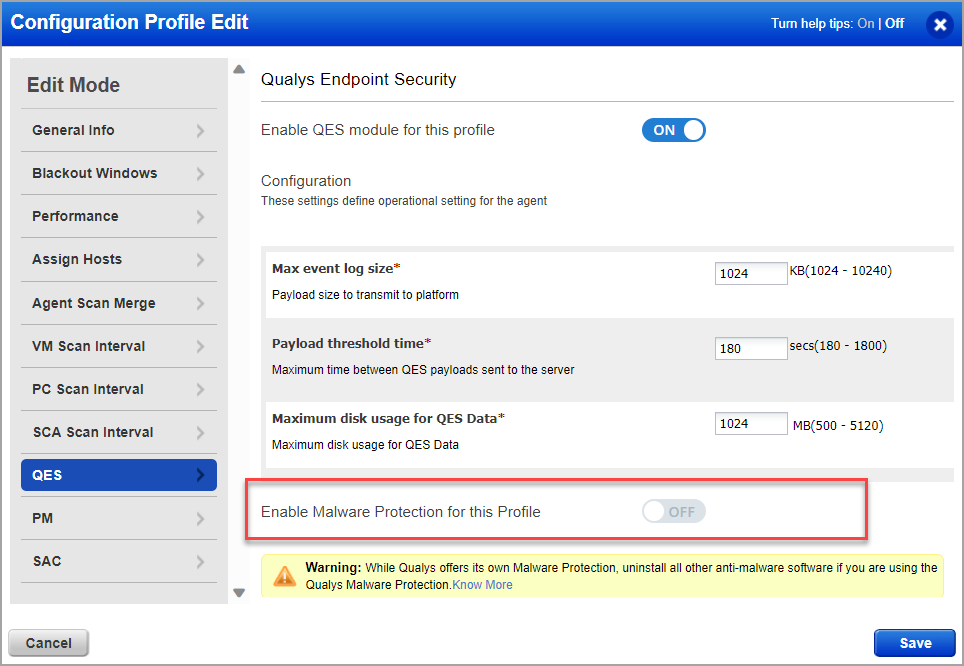Click the Max event log size field

[x=751, y=274]
